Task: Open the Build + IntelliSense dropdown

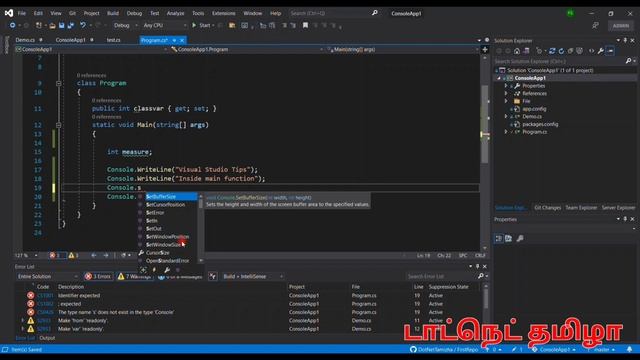Action: (x=253, y=276)
